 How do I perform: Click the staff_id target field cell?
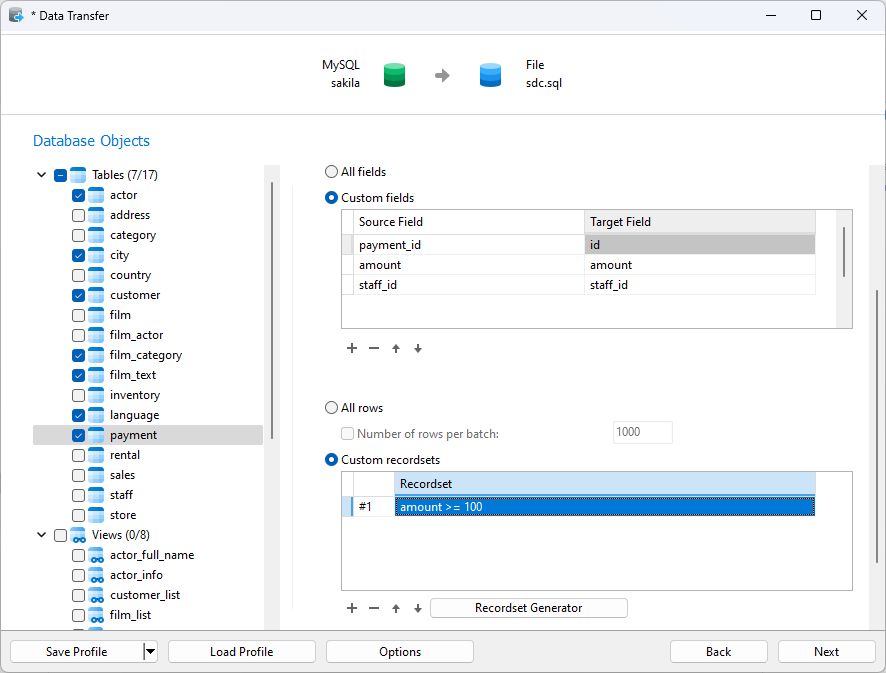pos(699,285)
